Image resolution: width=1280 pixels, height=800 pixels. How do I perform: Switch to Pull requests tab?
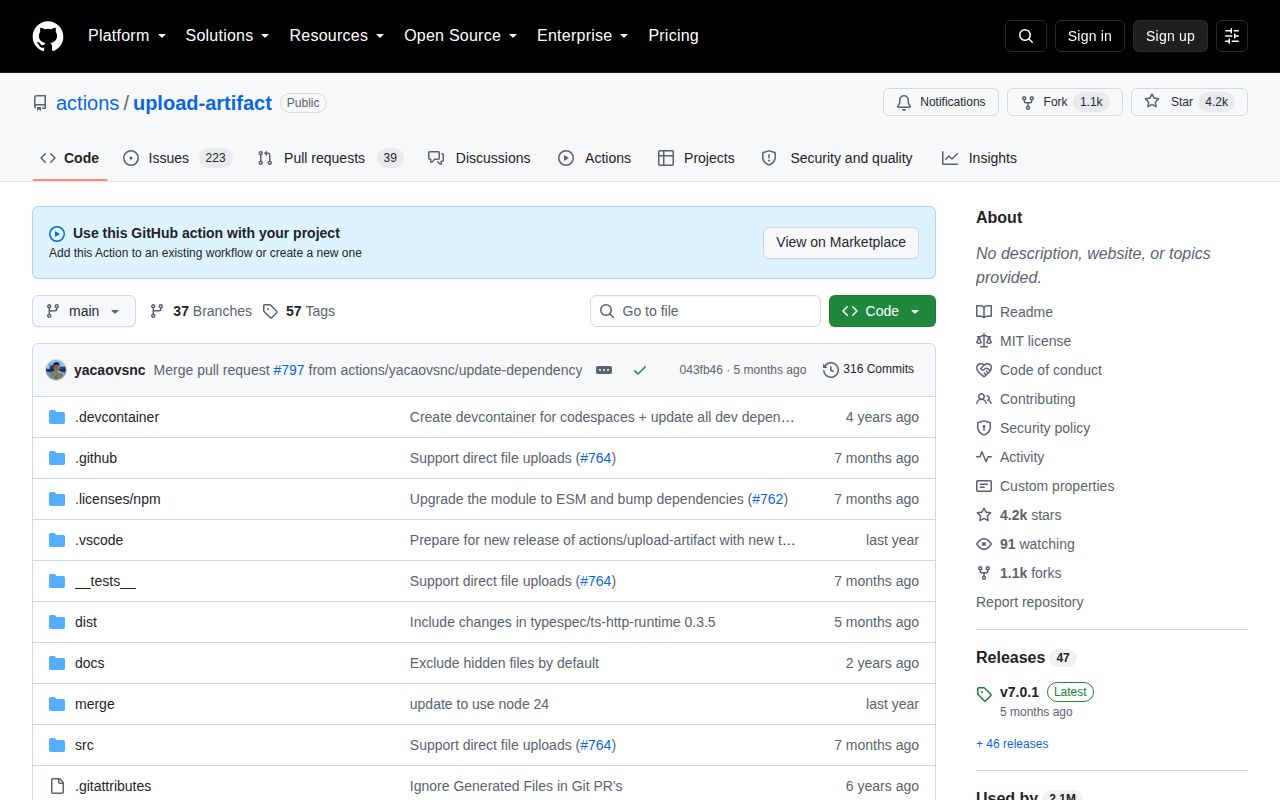(x=330, y=158)
